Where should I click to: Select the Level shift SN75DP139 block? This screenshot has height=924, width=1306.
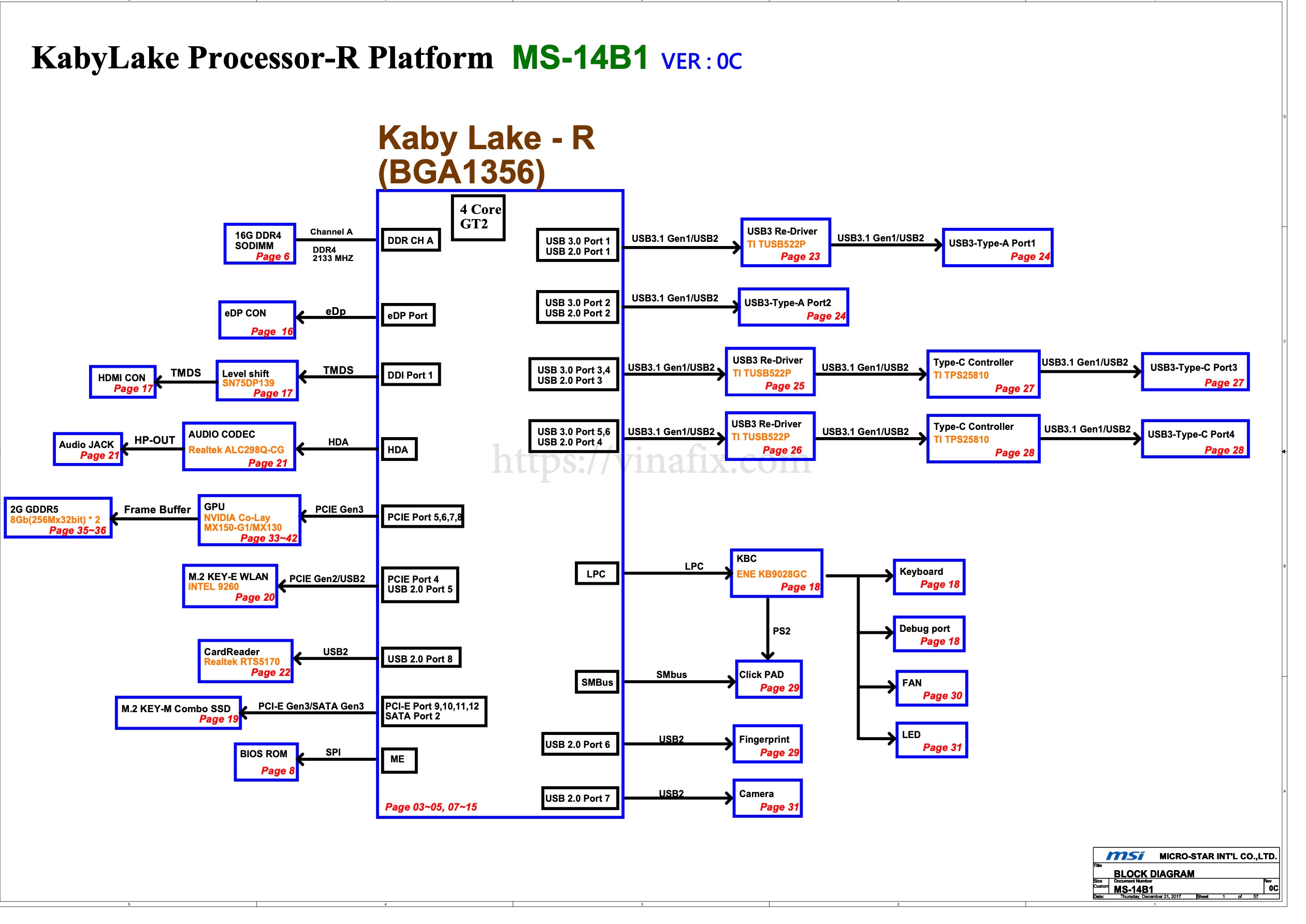click(256, 381)
